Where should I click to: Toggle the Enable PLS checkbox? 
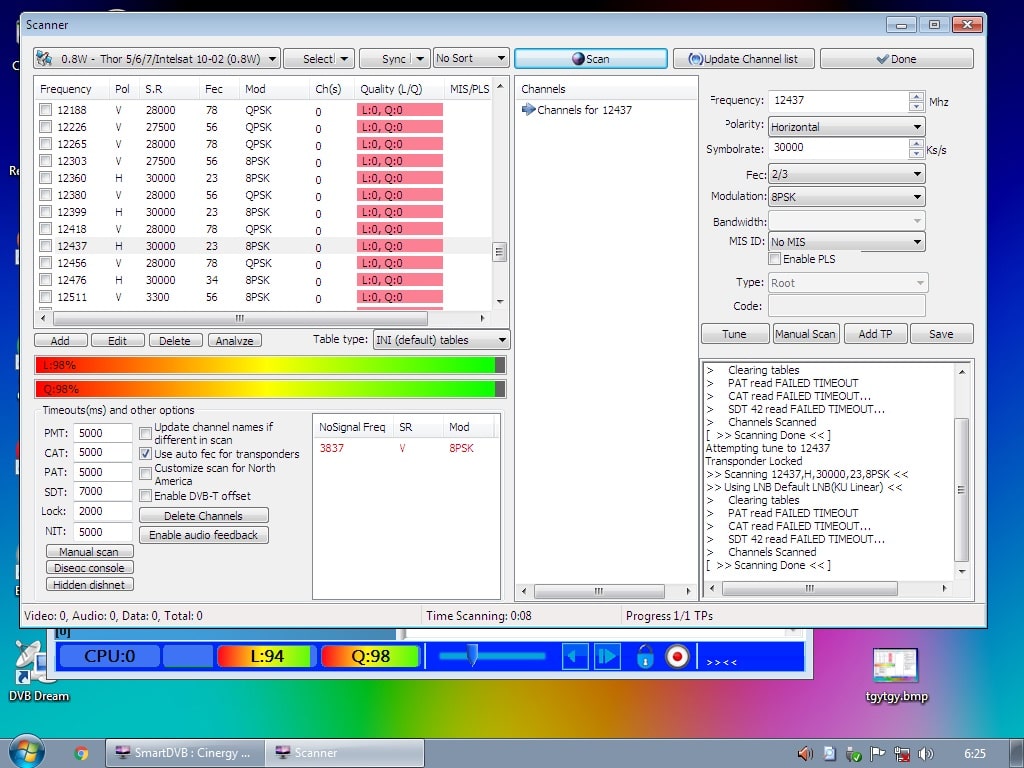(x=775, y=259)
